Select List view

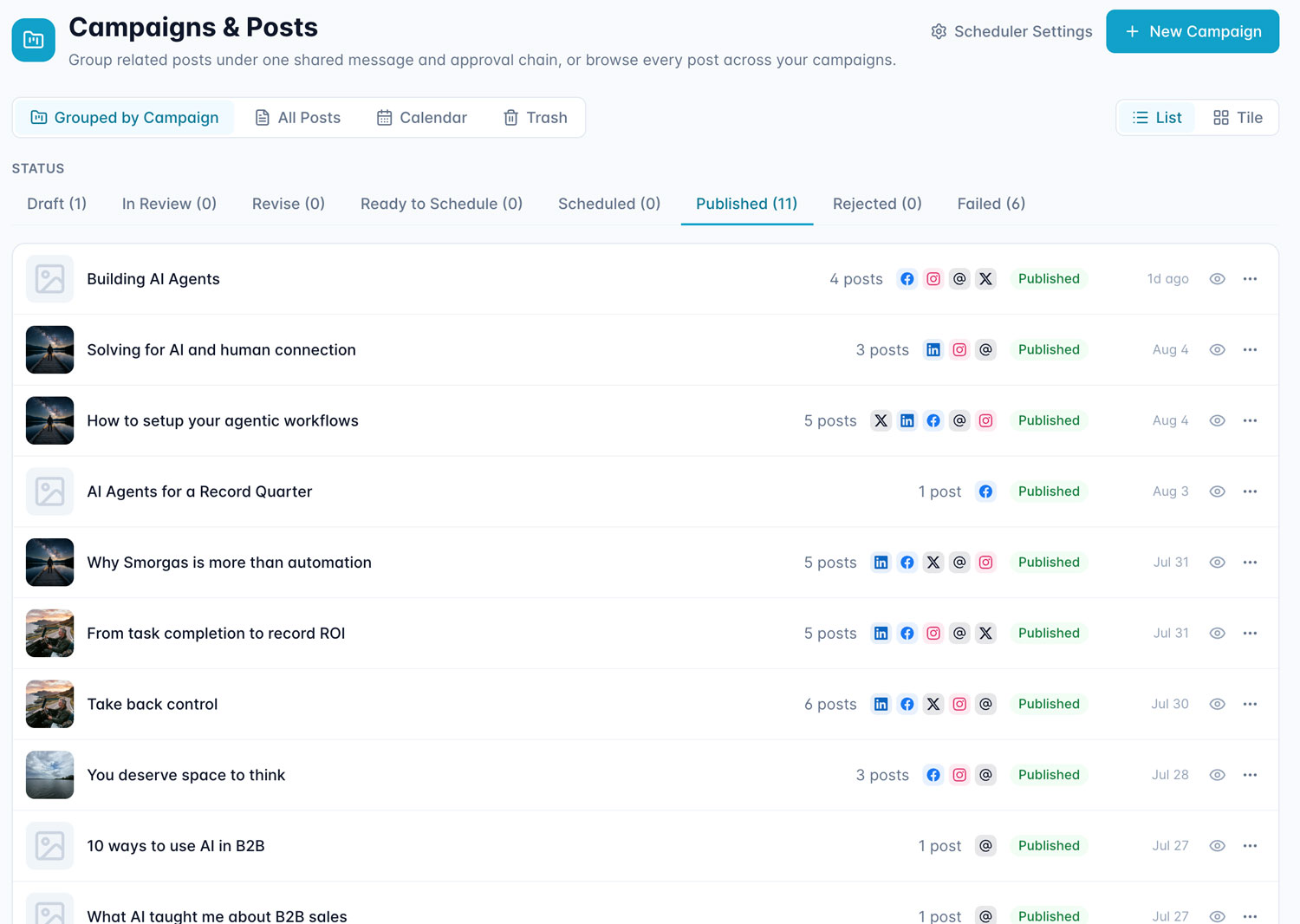[x=1157, y=118]
